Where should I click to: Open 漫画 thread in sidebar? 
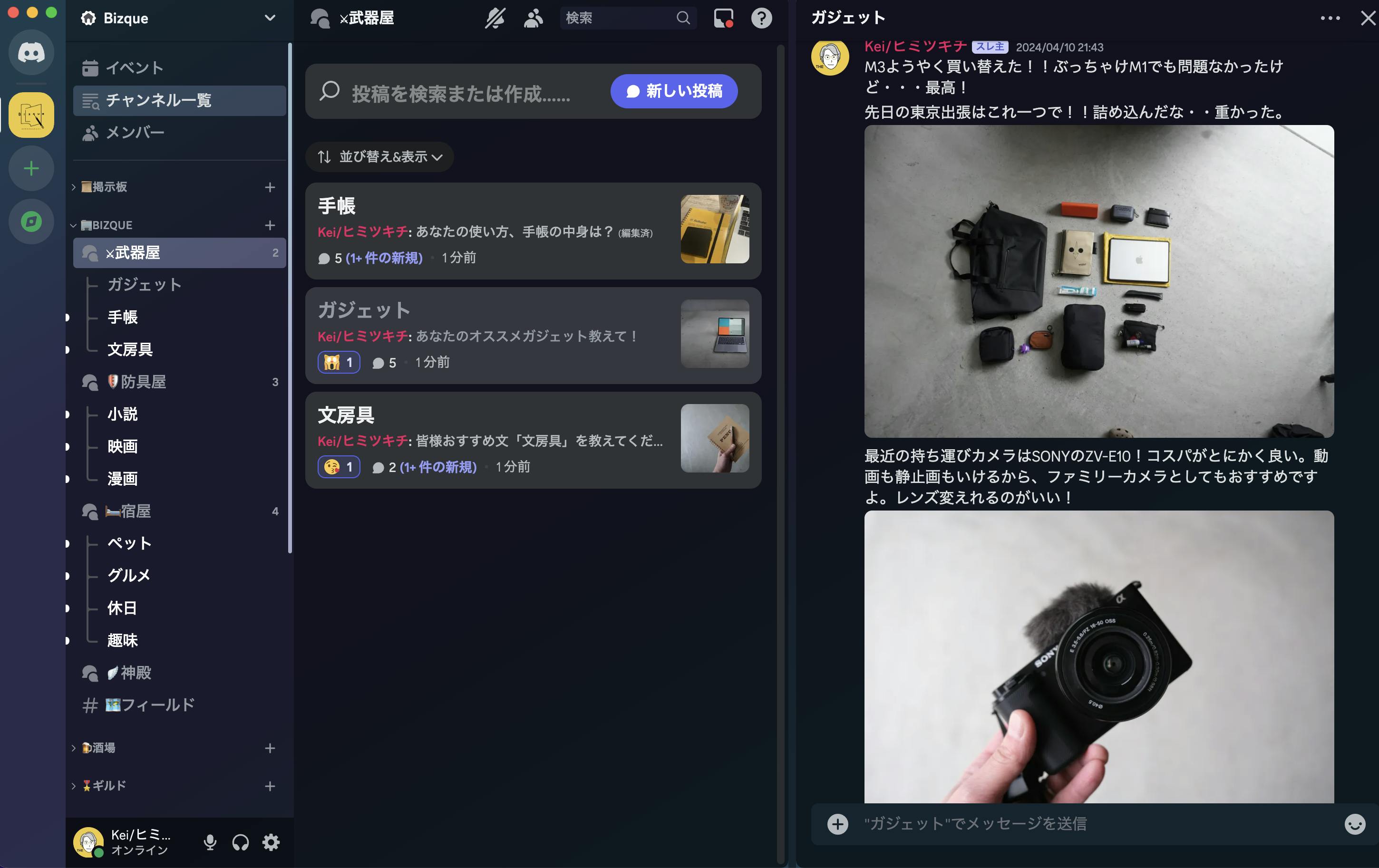[x=123, y=479]
